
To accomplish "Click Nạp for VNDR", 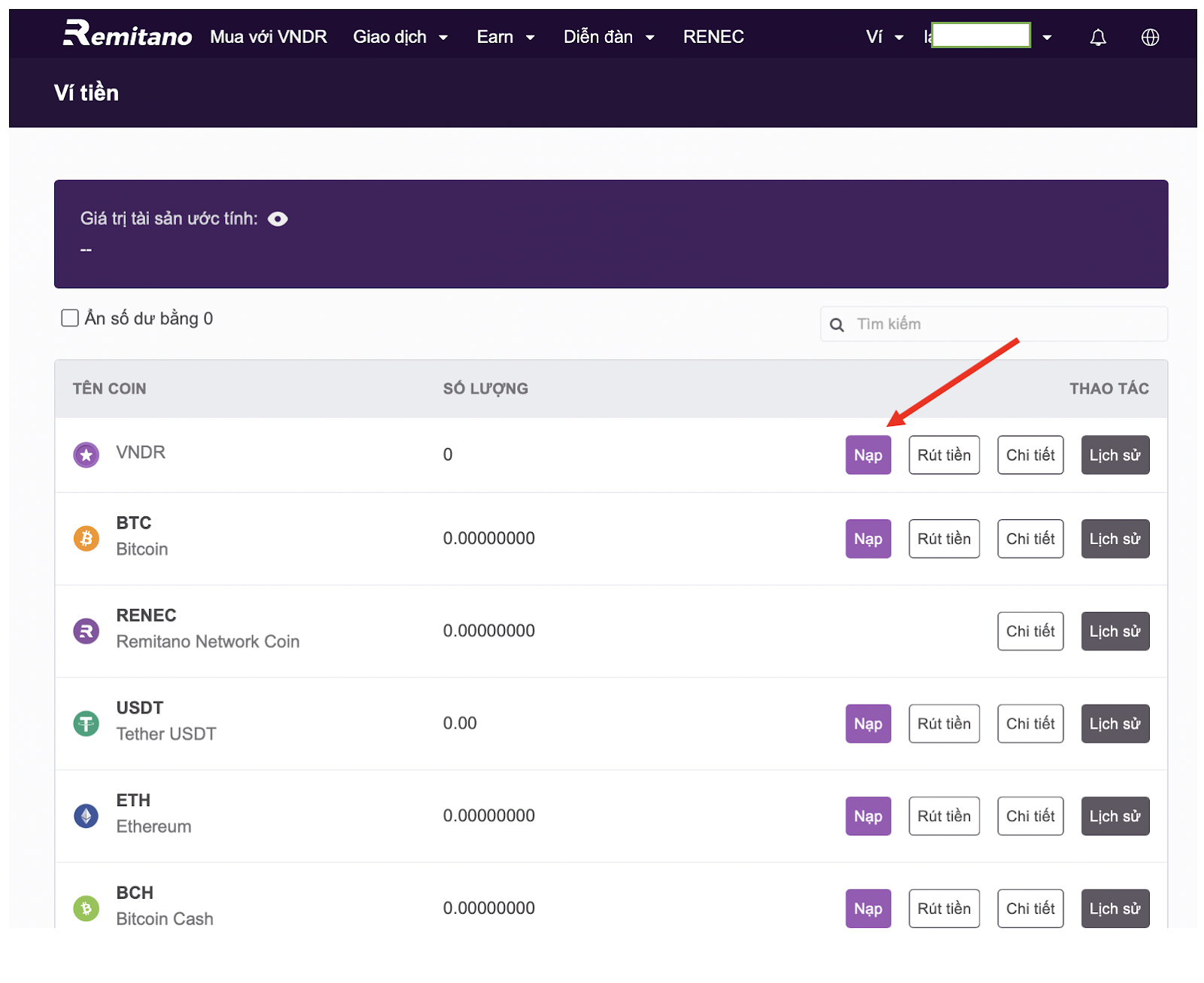I will (868, 455).
